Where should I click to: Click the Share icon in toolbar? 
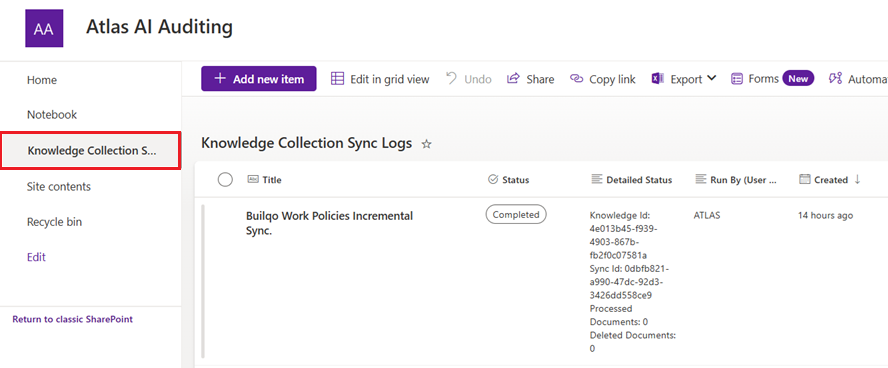tap(513, 79)
